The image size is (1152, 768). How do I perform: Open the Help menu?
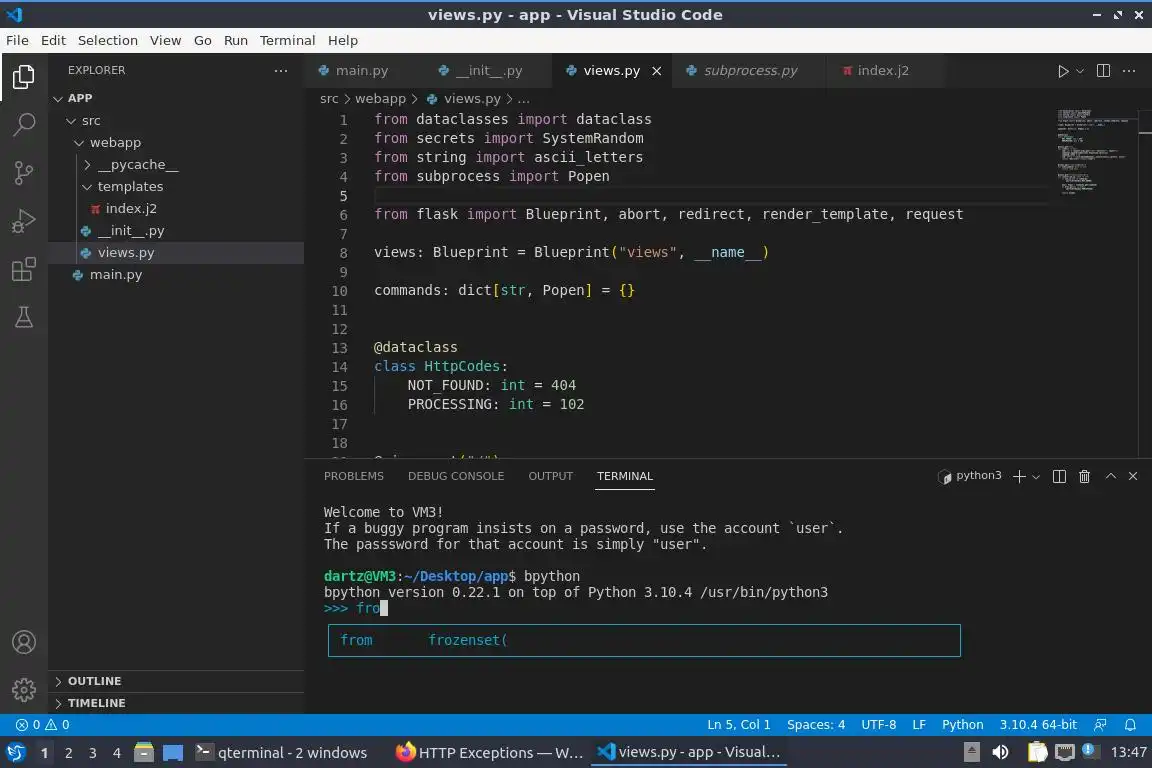[x=342, y=40]
